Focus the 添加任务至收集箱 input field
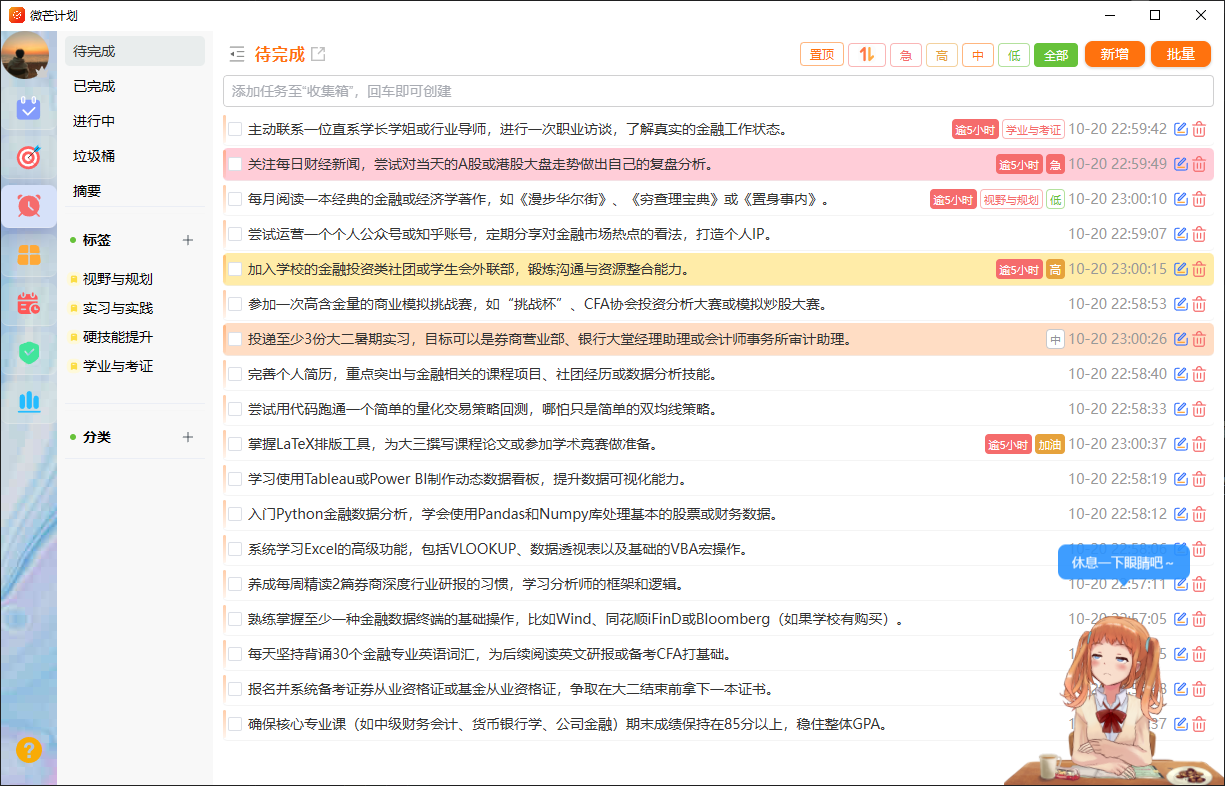The width and height of the screenshot is (1225, 786). 718,91
